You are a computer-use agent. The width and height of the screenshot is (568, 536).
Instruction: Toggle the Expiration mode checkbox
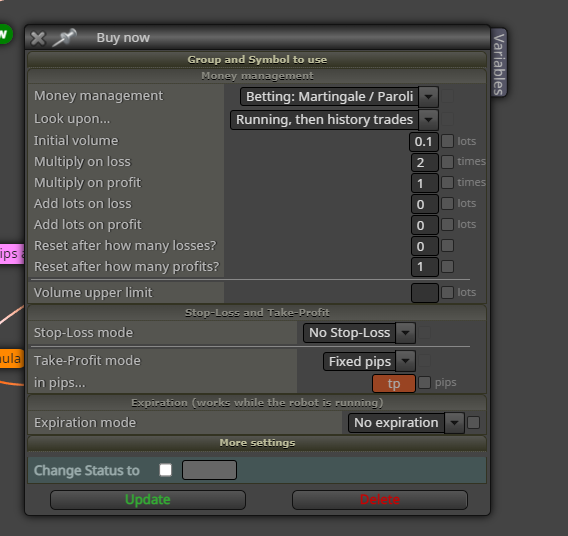(473, 422)
